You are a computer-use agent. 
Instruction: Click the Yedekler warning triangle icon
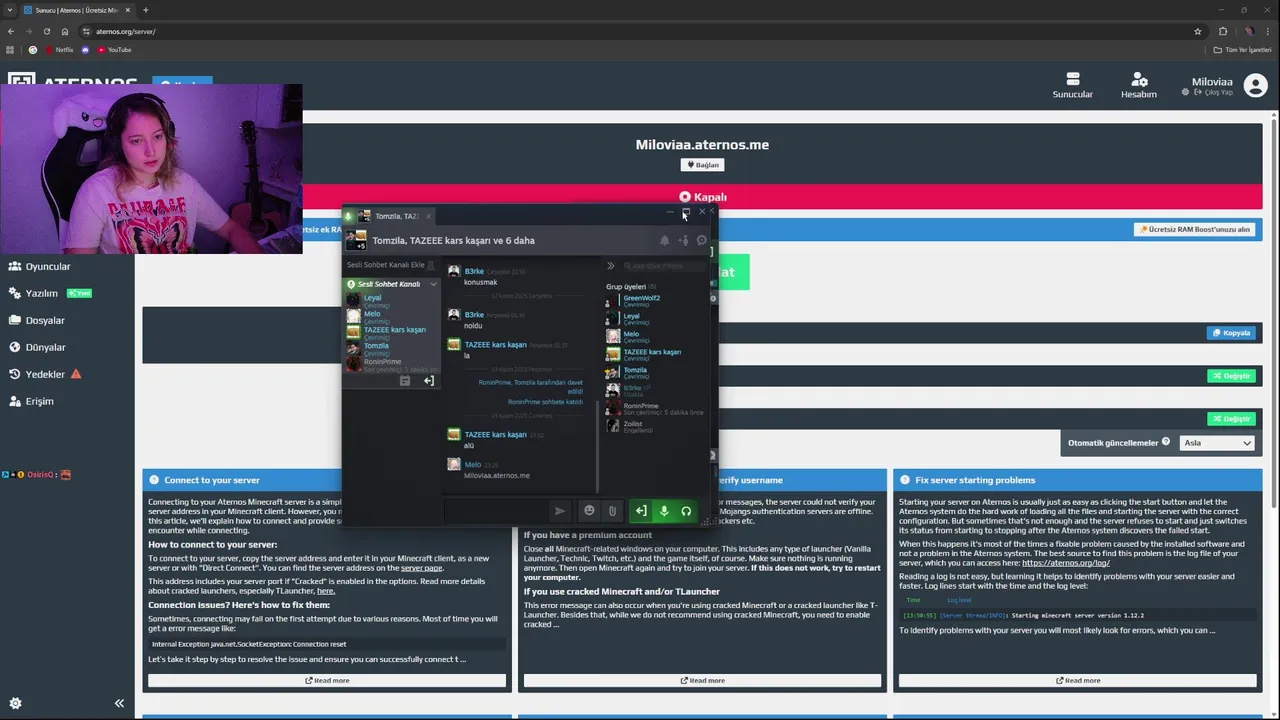tap(76, 374)
